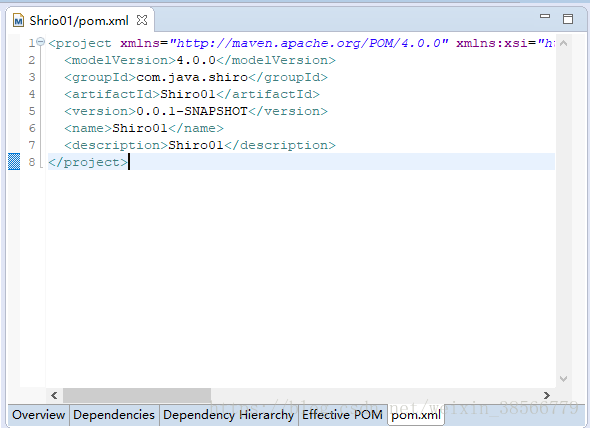Minimize the editor area
This screenshot has height=428, width=590.
click(545, 16)
